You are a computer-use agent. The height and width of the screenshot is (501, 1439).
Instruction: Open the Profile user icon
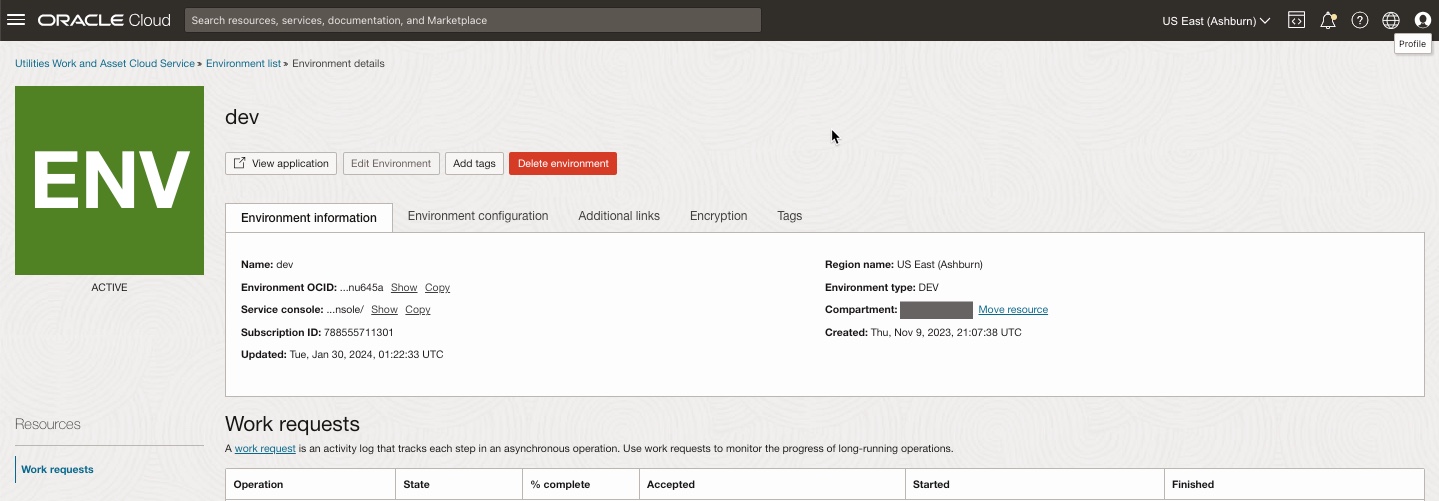coord(1423,20)
